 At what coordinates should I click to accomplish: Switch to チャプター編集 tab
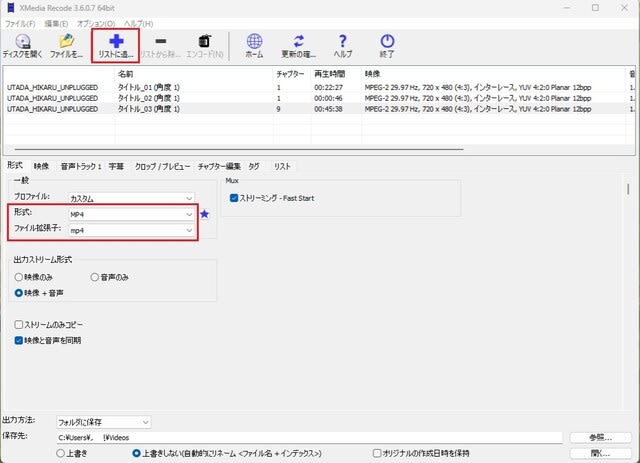tap(219, 166)
